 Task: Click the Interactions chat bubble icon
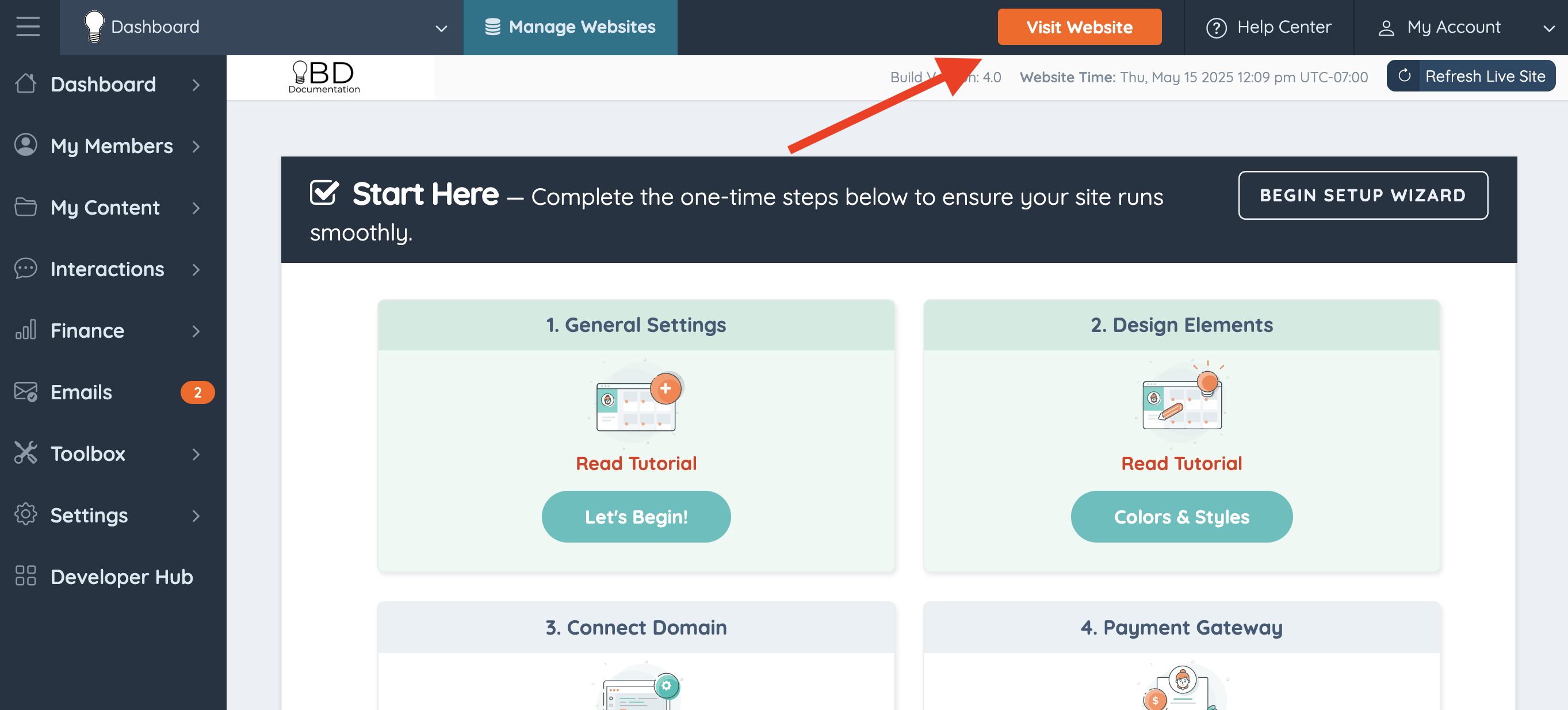pyautogui.click(x=25, y=269)
